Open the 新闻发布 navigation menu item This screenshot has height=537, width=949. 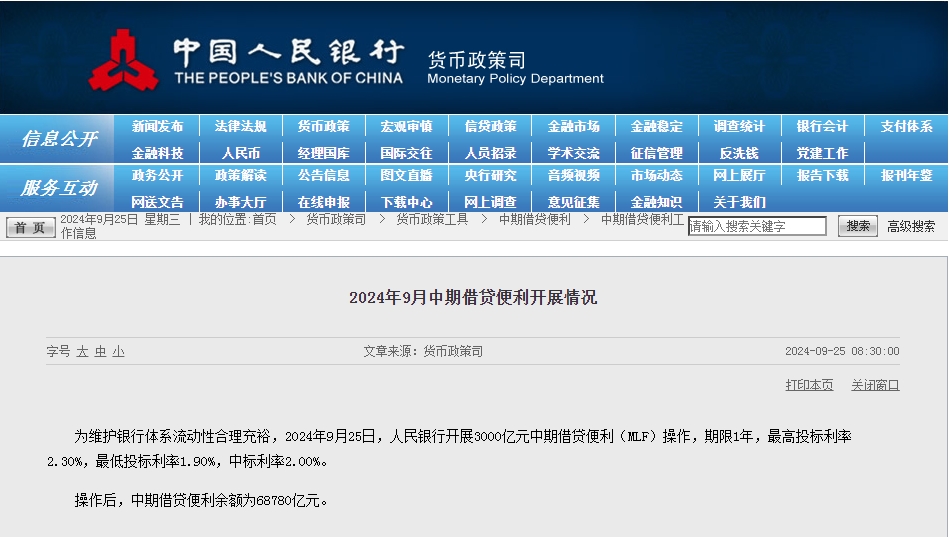[157, 127]
